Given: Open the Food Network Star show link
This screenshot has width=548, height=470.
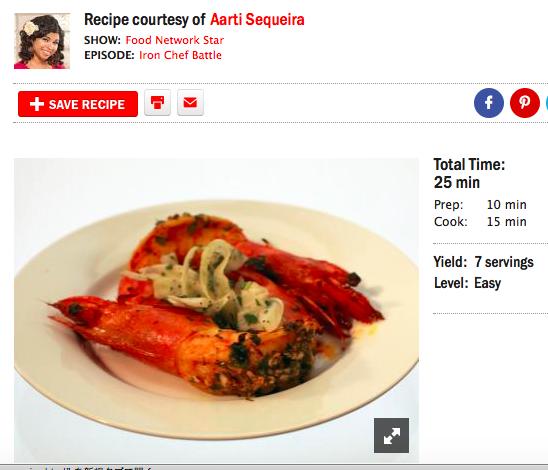Looking at the screenshot, I should point(175,40).
